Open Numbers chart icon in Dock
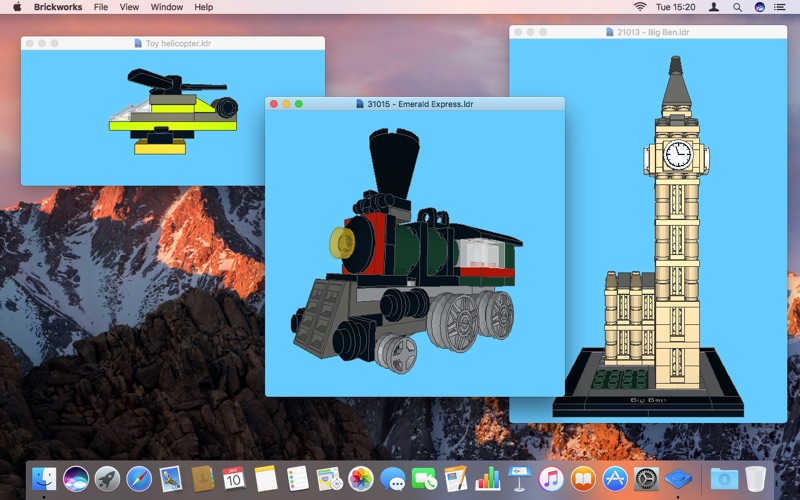800x500 pixels. [488, 479]
